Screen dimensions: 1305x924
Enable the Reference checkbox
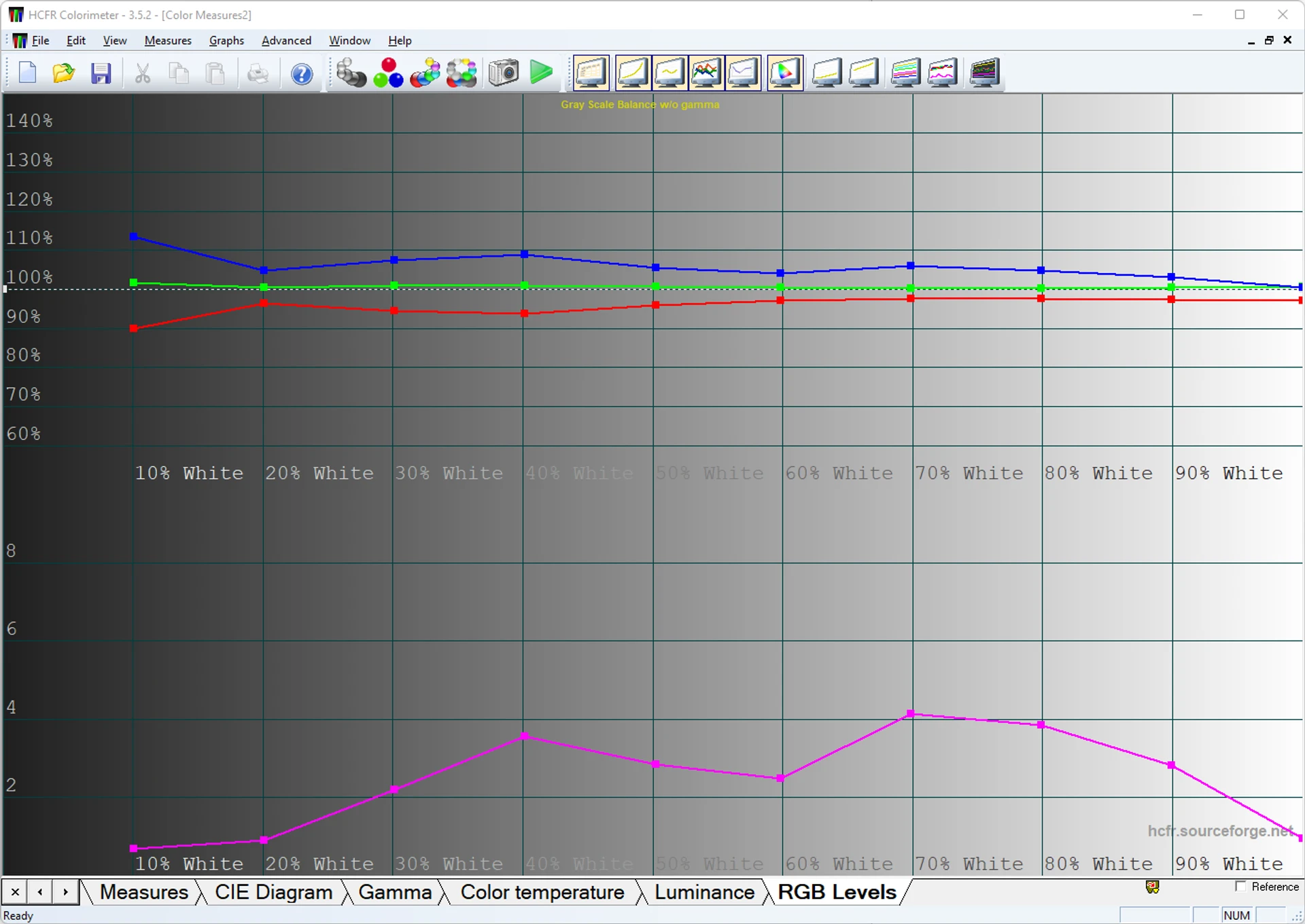(1241, 887)
